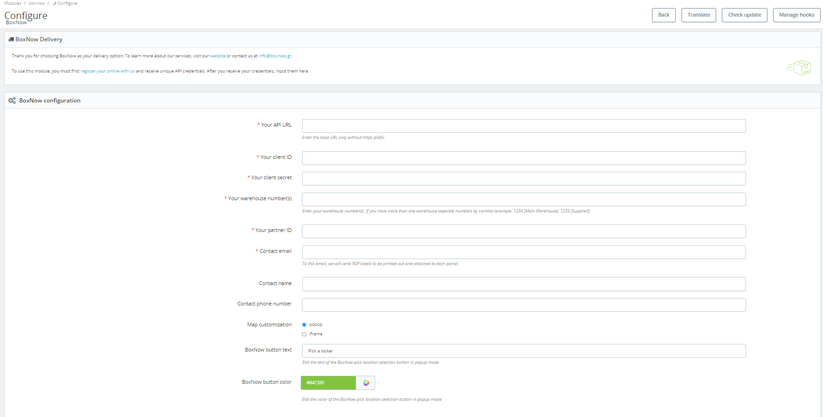This screenshot has height=417, width=823.
Task: Click the truck icon beside BoxNow Delivery
Action: click(11, 39)
